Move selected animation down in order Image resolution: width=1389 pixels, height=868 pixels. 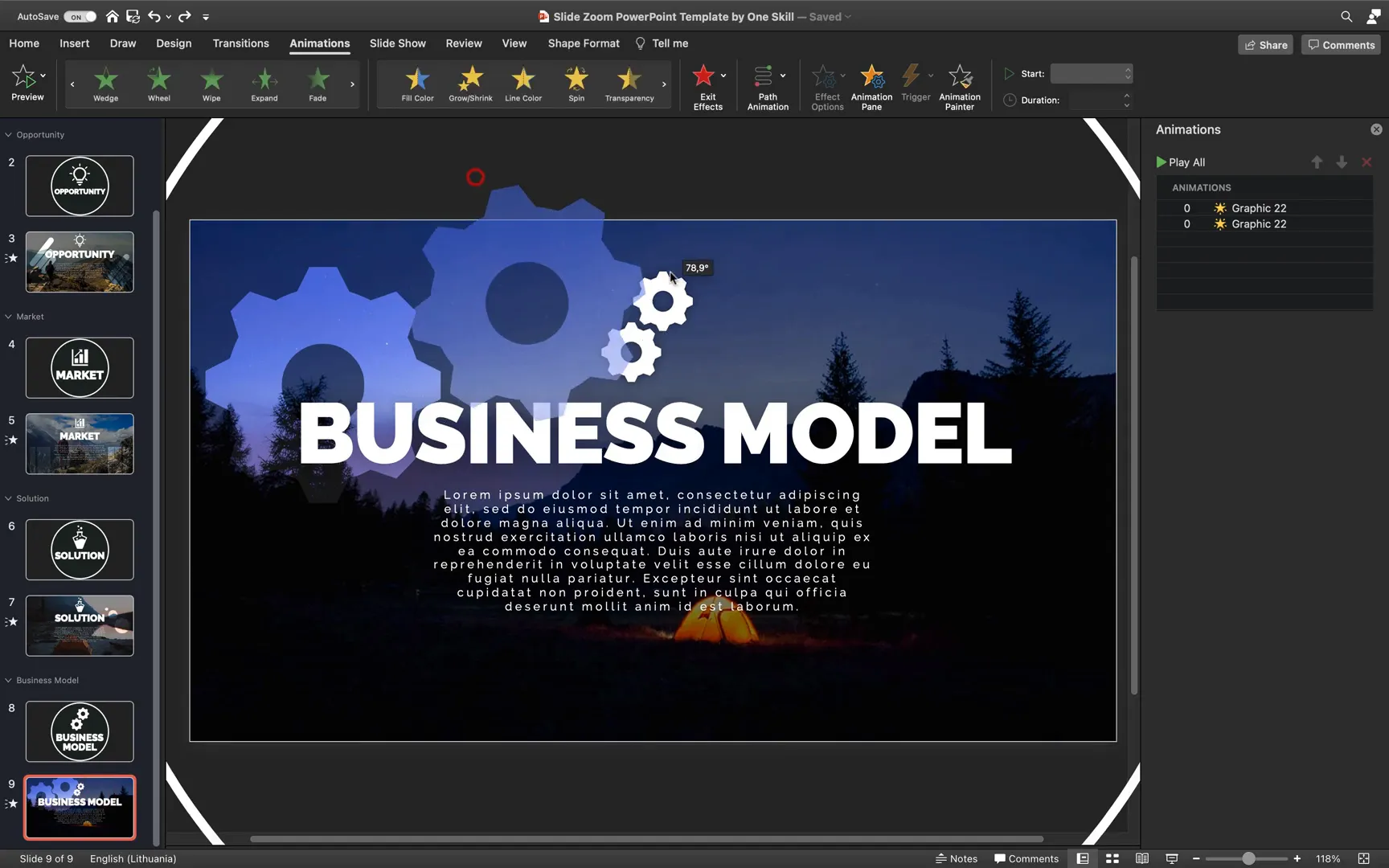pyautogui.click(x=1342, y=162)
